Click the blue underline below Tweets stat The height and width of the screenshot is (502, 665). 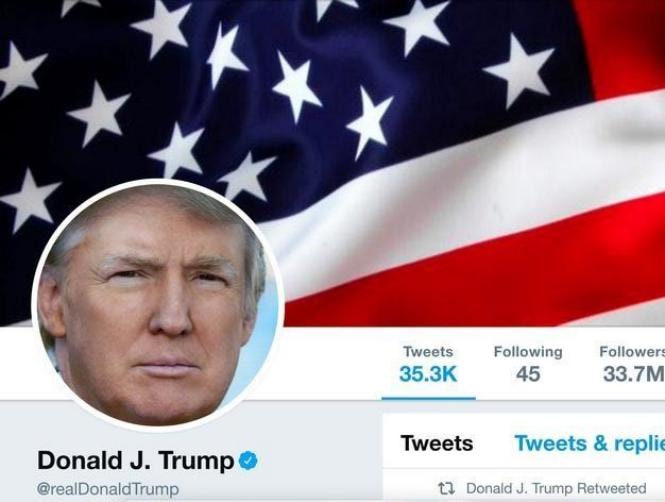pyautogui.click(x=428, y=398)
